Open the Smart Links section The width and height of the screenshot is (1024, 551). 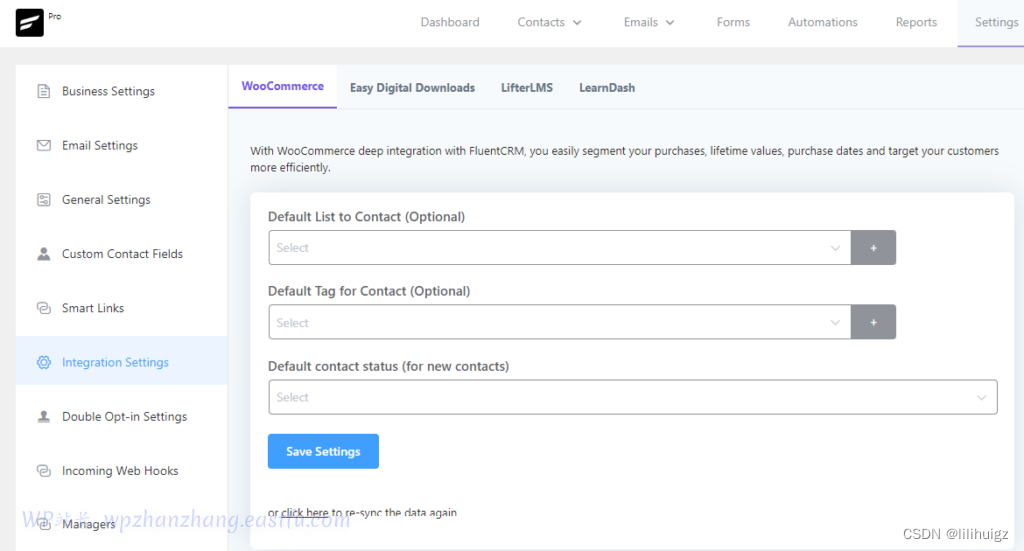[x=121, y=308]
